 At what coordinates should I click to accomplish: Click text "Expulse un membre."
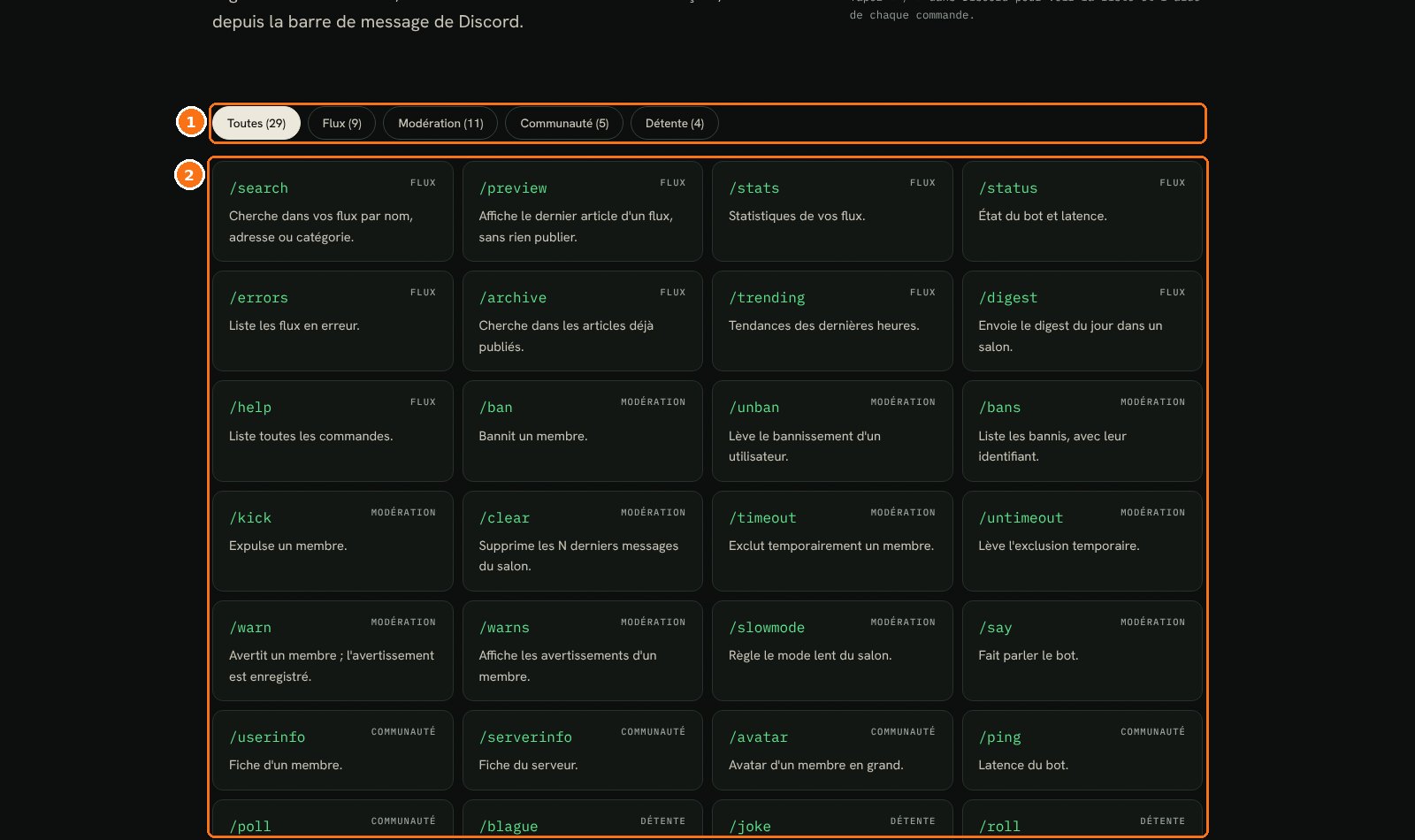(x=288, y=546)
